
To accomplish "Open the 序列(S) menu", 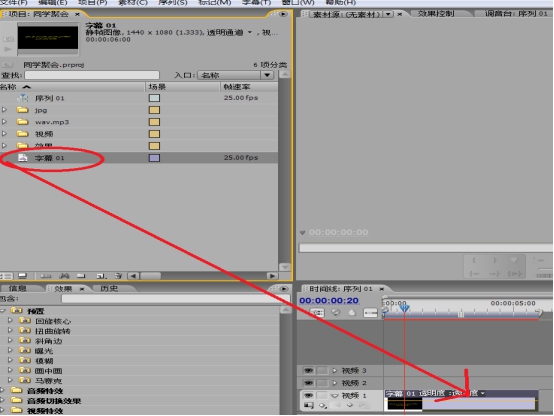I will [173, 2].
